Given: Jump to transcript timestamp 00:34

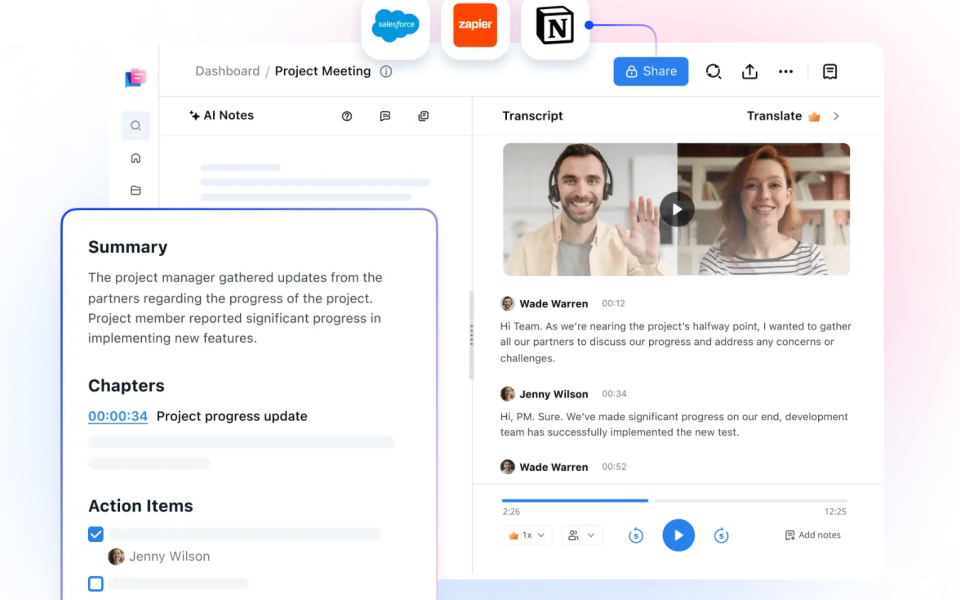Looking at the screenshot, I should point(614,394).
